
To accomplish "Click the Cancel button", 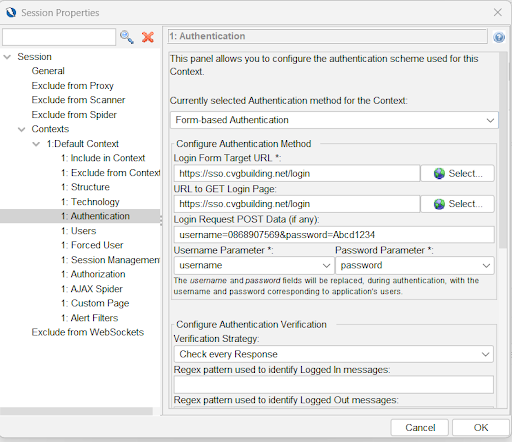I will click(420, 427).
